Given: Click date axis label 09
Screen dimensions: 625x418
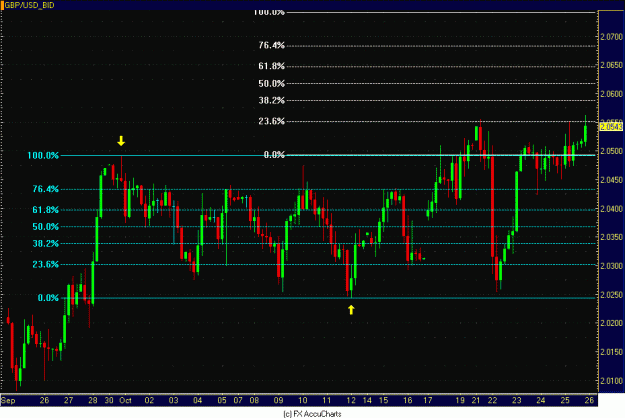Looking at the screenshot, I should (x=278, y=400).
